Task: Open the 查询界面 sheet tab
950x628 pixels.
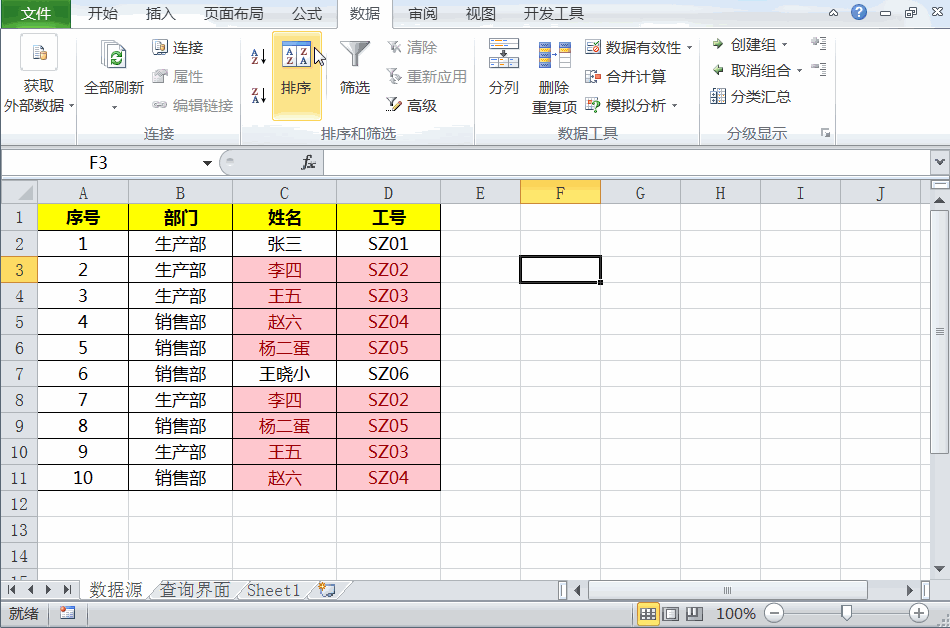Action: coord(194,590)
